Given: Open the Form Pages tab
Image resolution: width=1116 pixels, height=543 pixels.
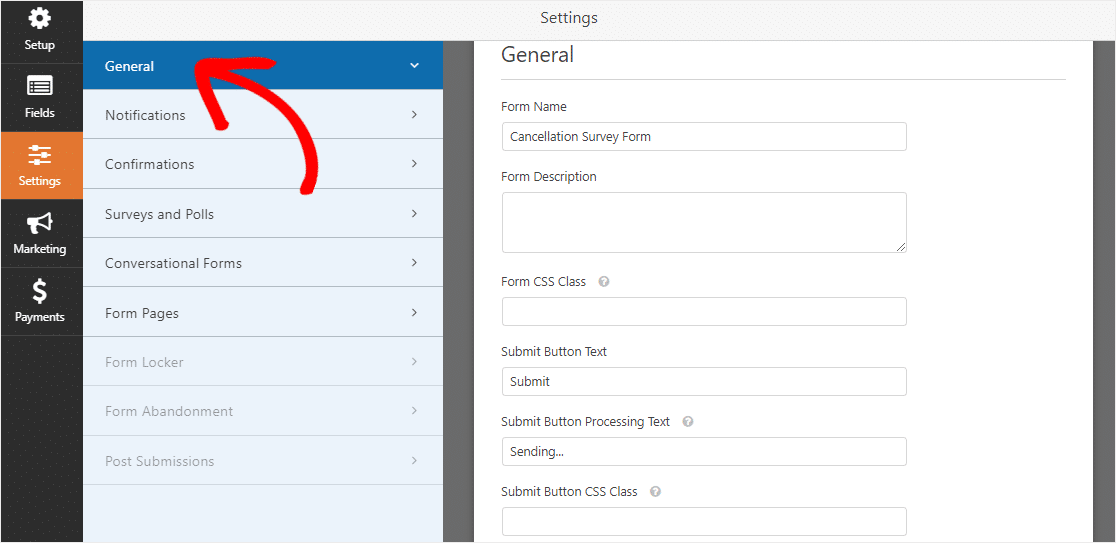Looking at the screenshot, I should (x=263, y=312).
